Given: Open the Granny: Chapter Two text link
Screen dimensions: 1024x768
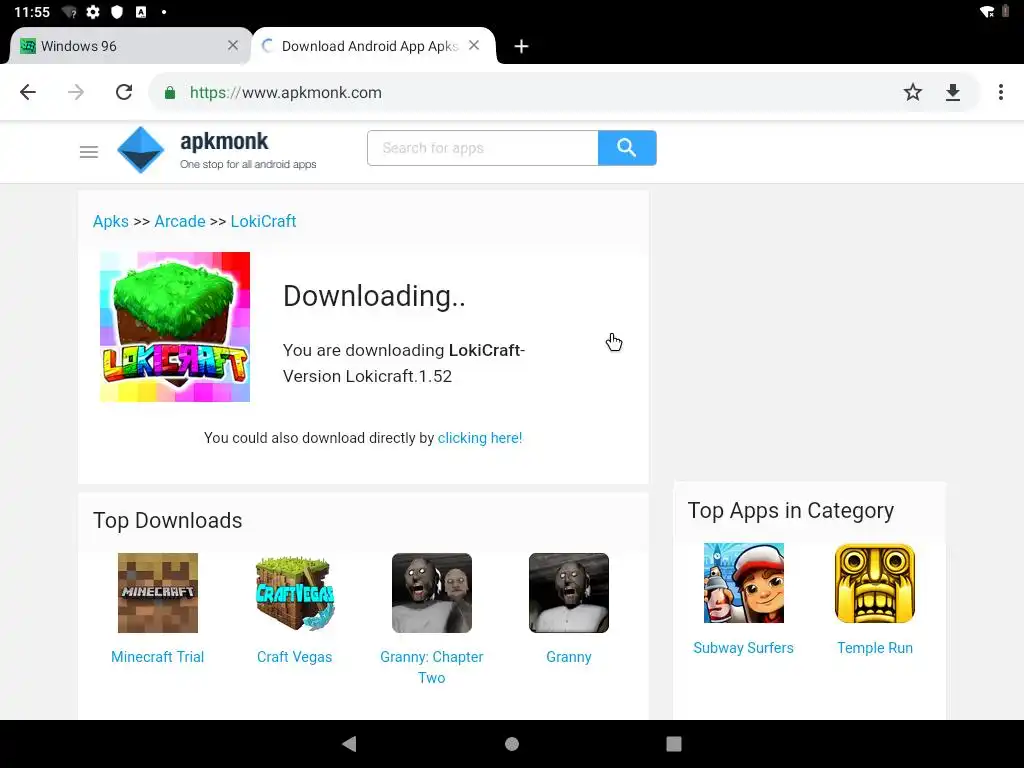Looking at the screenshot, I should point(432,667).
